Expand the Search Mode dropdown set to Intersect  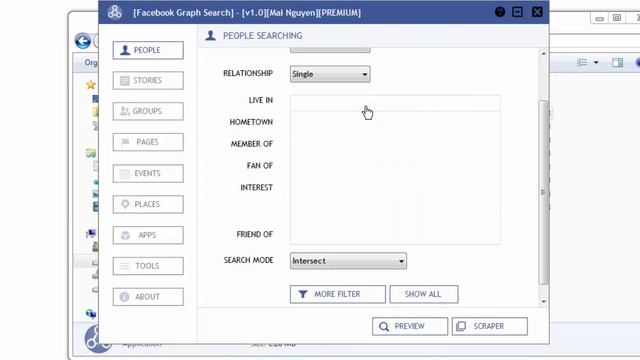click(348, 261)
